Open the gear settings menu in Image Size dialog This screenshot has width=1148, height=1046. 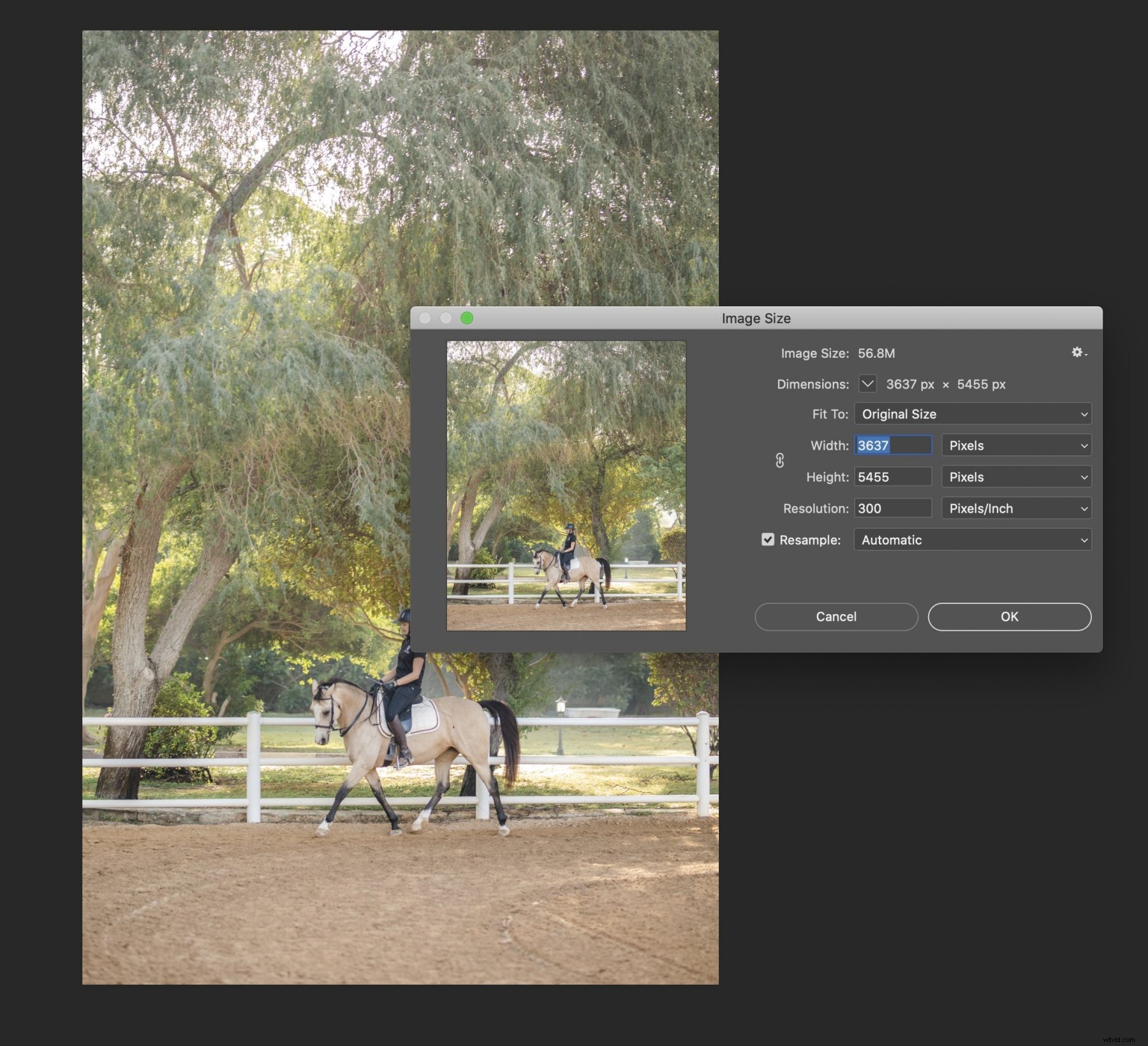[x=1077, y=352]
